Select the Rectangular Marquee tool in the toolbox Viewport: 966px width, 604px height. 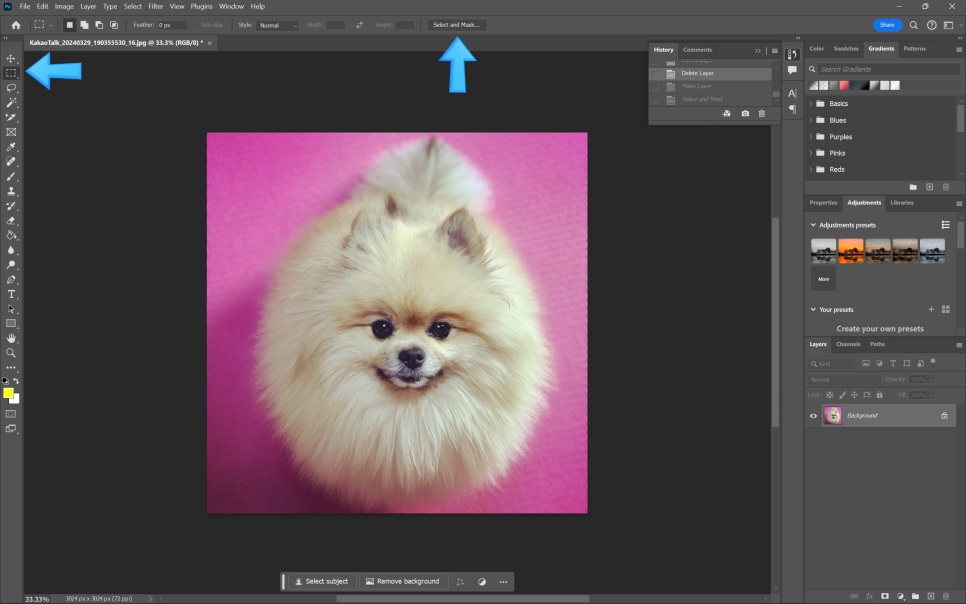(11, 73)
